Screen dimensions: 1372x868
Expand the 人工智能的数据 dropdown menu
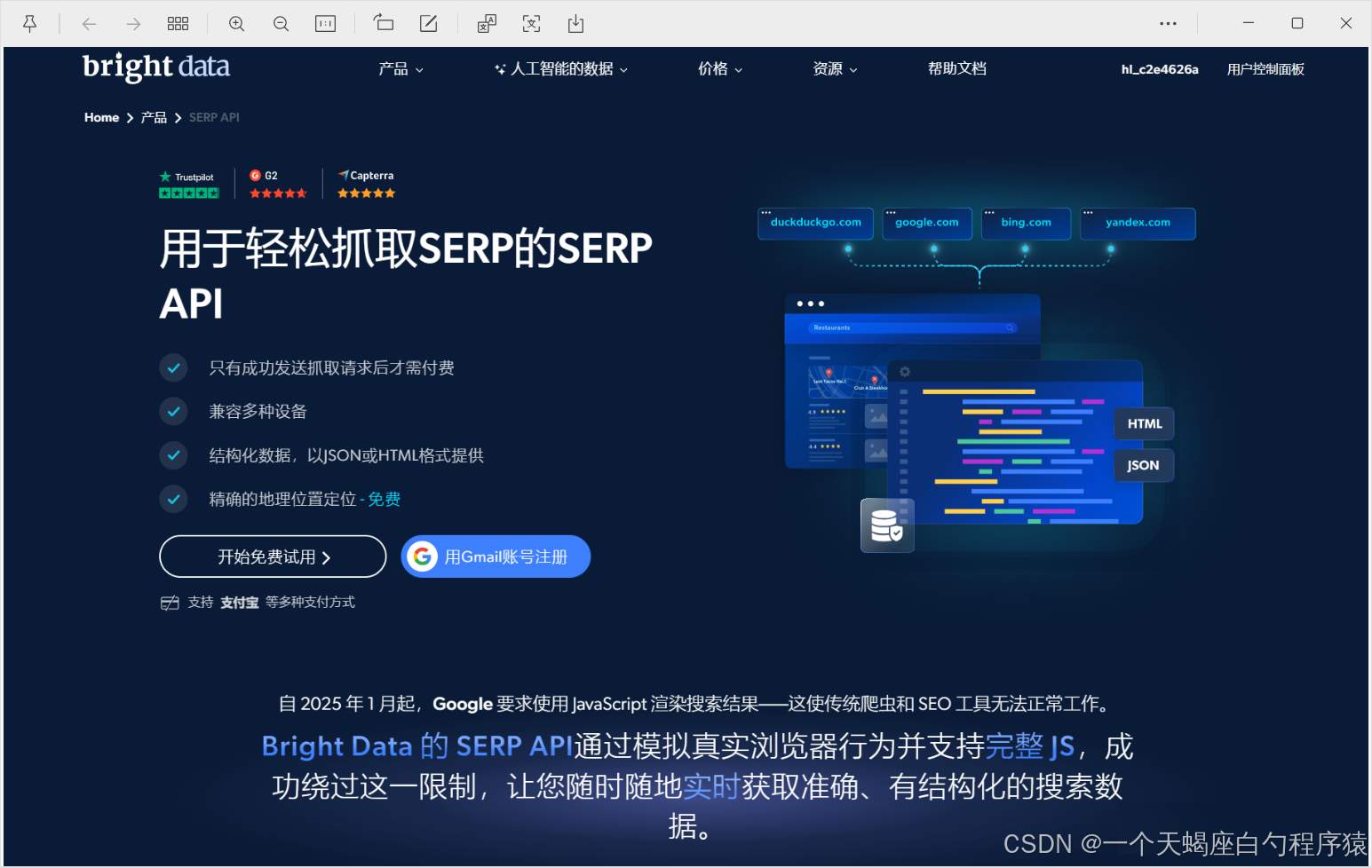[561, 69]
